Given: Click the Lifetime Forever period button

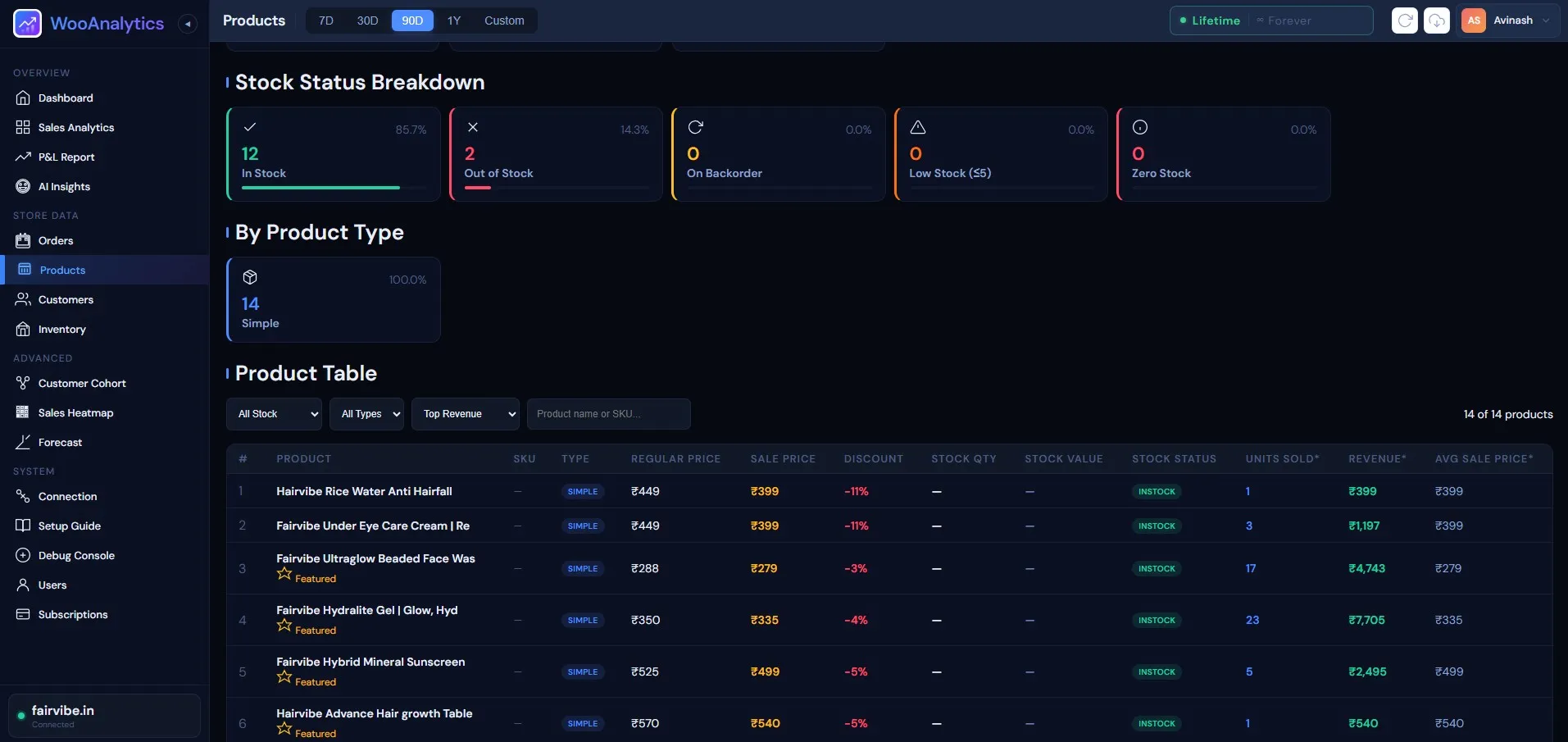Looking at the screenshot, I should pyautogui.click(x=1271, y=20).
